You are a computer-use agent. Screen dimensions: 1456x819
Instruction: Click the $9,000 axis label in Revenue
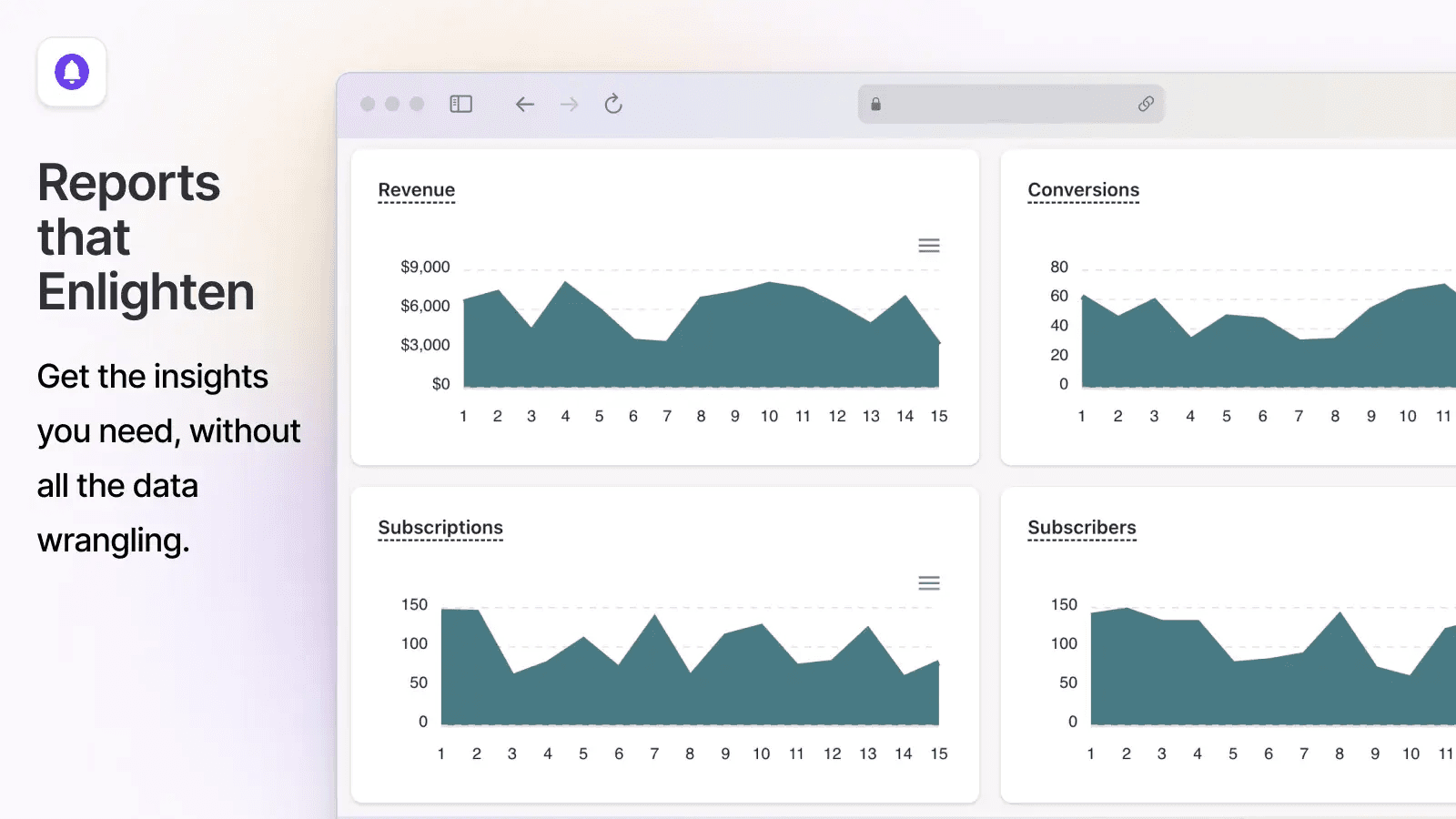coord(425,267)
